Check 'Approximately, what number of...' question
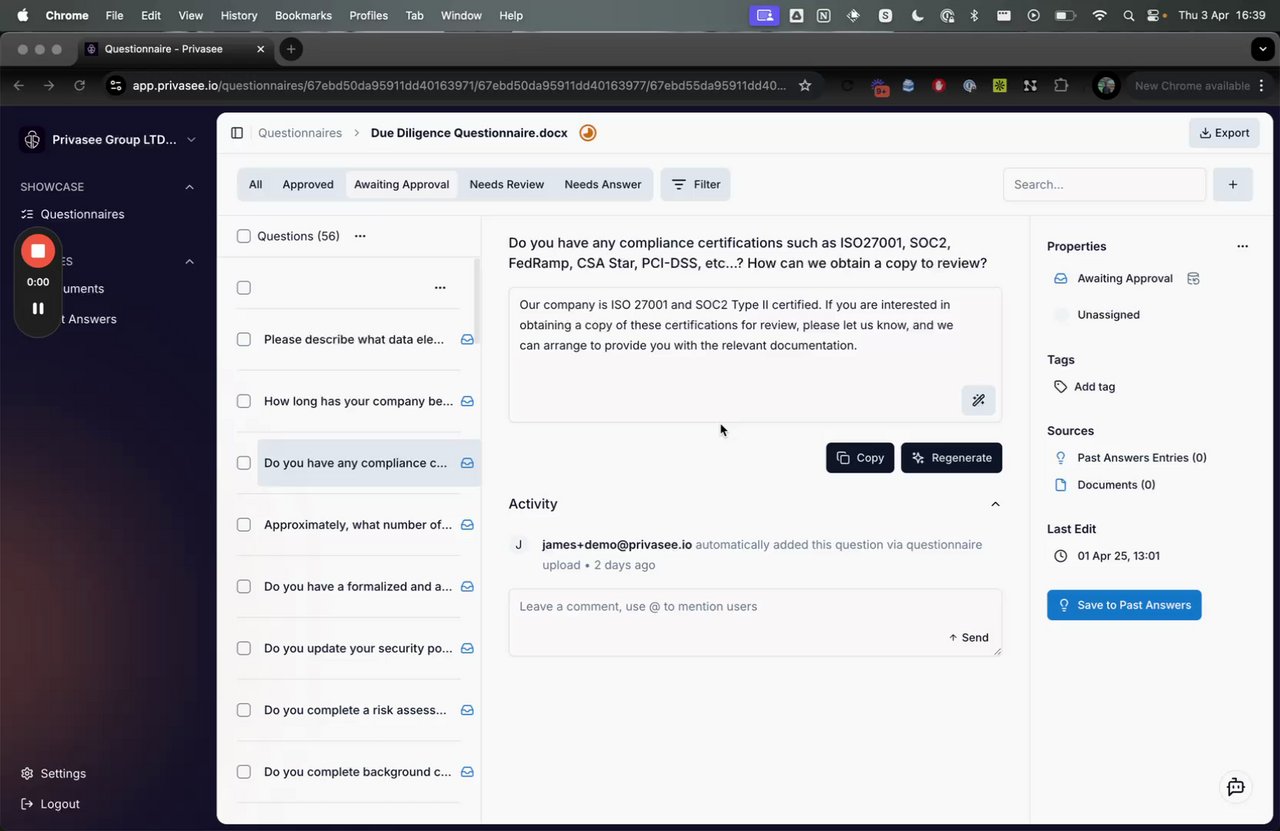 pos(244,525)
